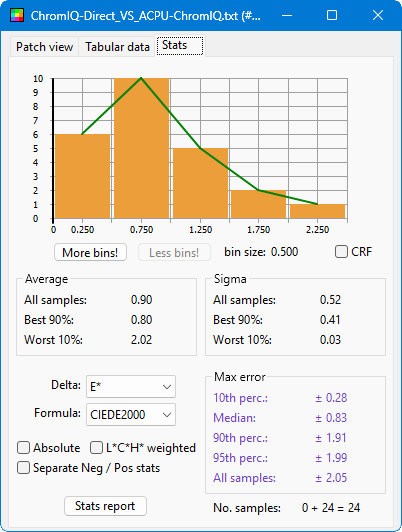Click the bin size value 0.500
Viewport: 402px width, 532px height.
(284, 252)
